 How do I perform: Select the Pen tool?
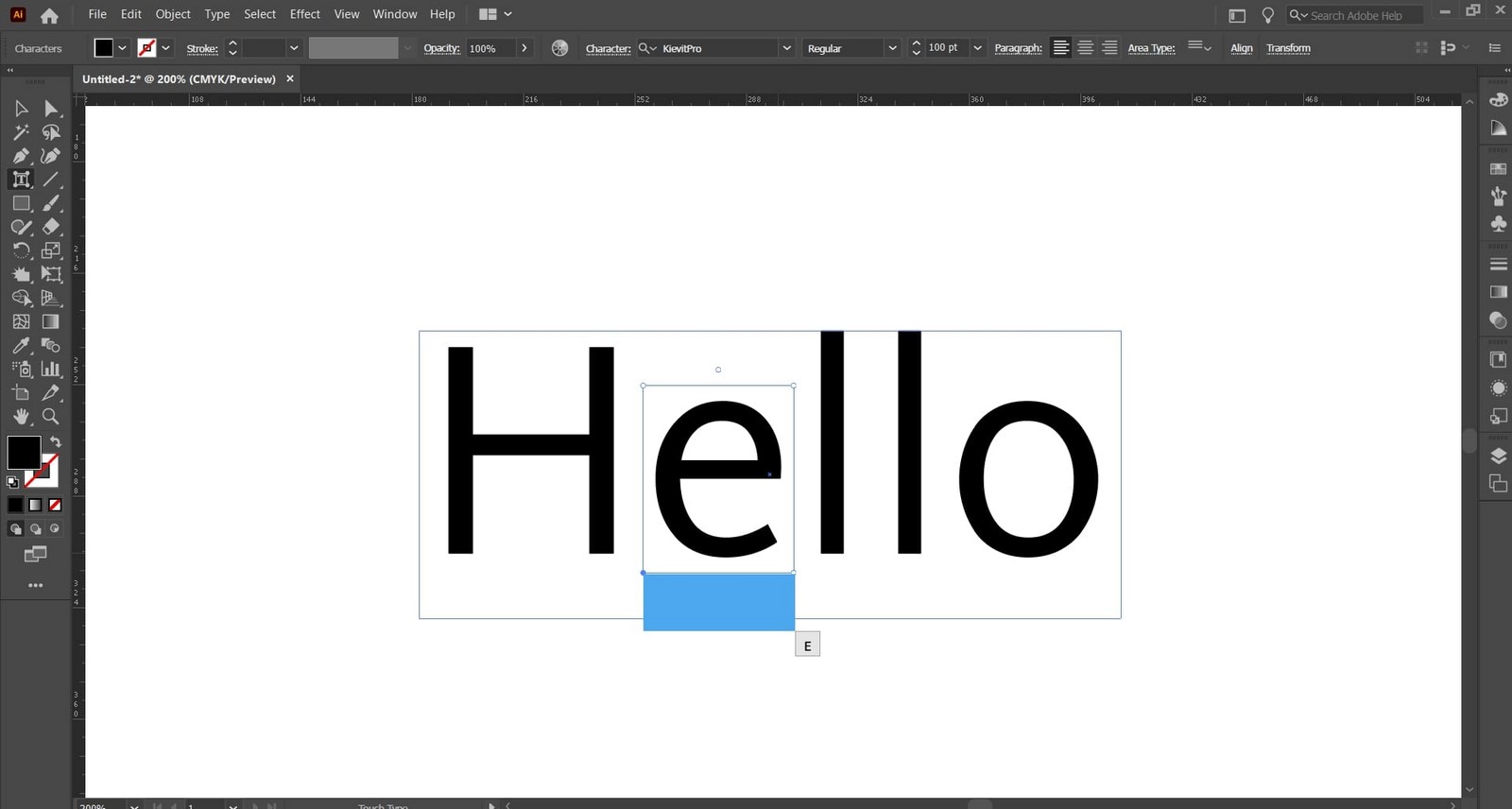pos(21,156)
